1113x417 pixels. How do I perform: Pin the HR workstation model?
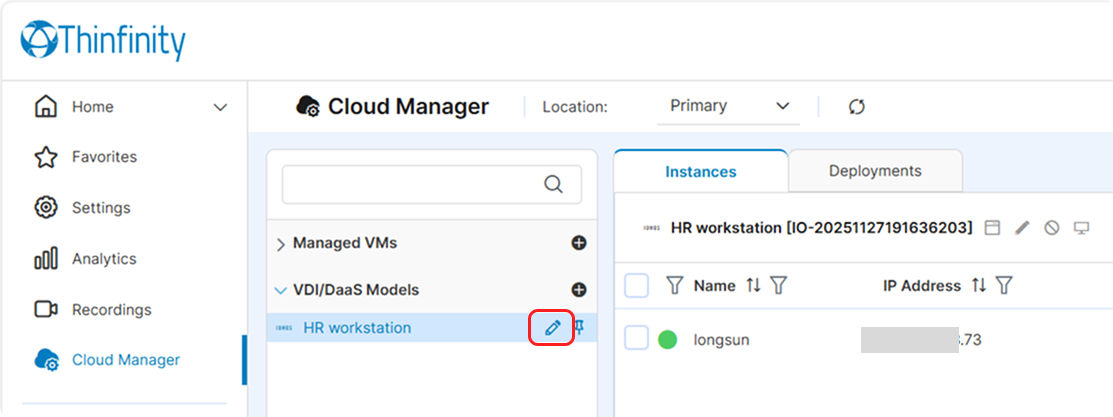point(579,328)
